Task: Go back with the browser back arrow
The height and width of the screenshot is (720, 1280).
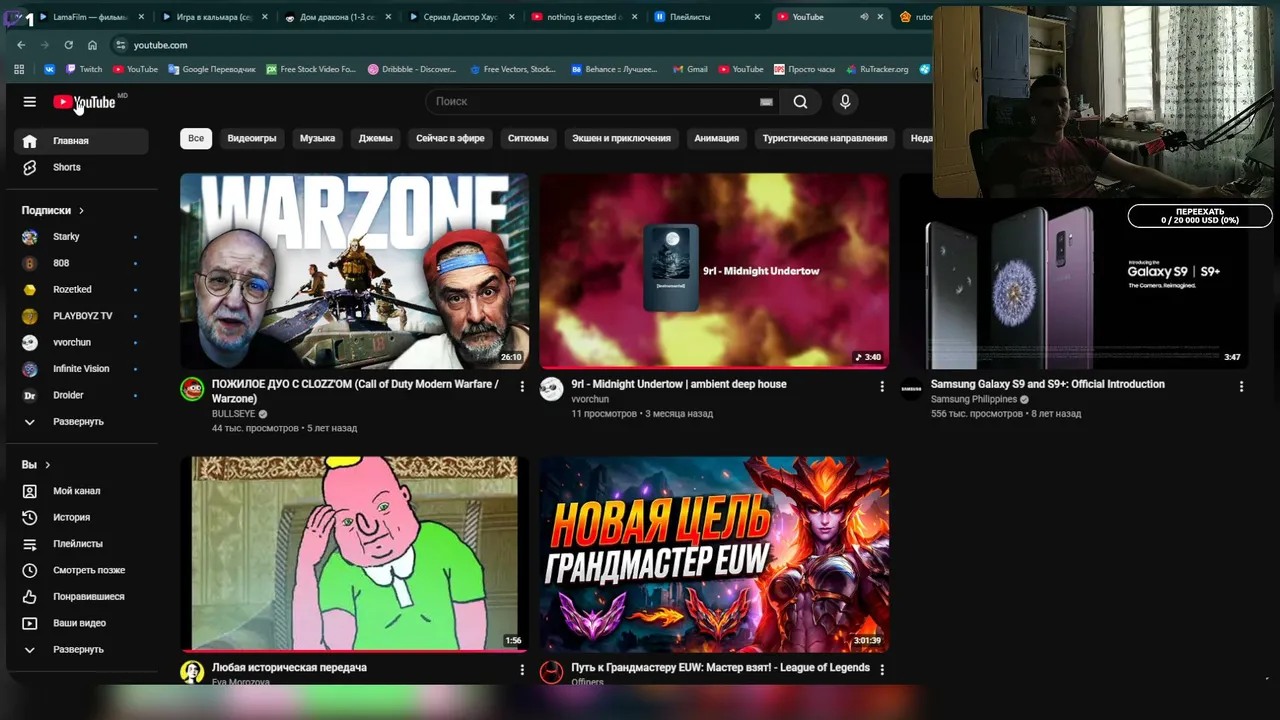Action: point(21,45)
